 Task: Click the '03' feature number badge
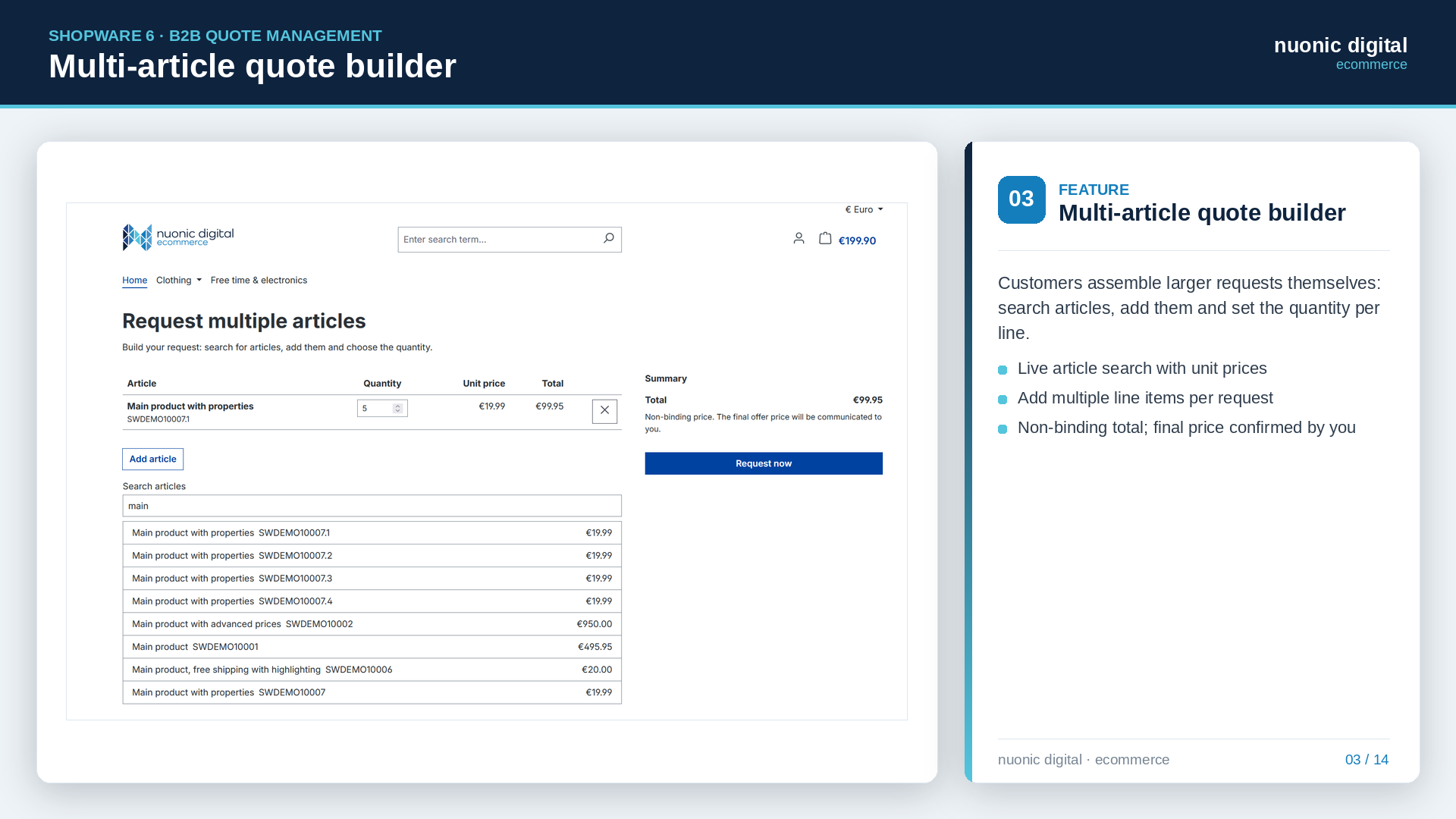click(x=1021, y=199)
